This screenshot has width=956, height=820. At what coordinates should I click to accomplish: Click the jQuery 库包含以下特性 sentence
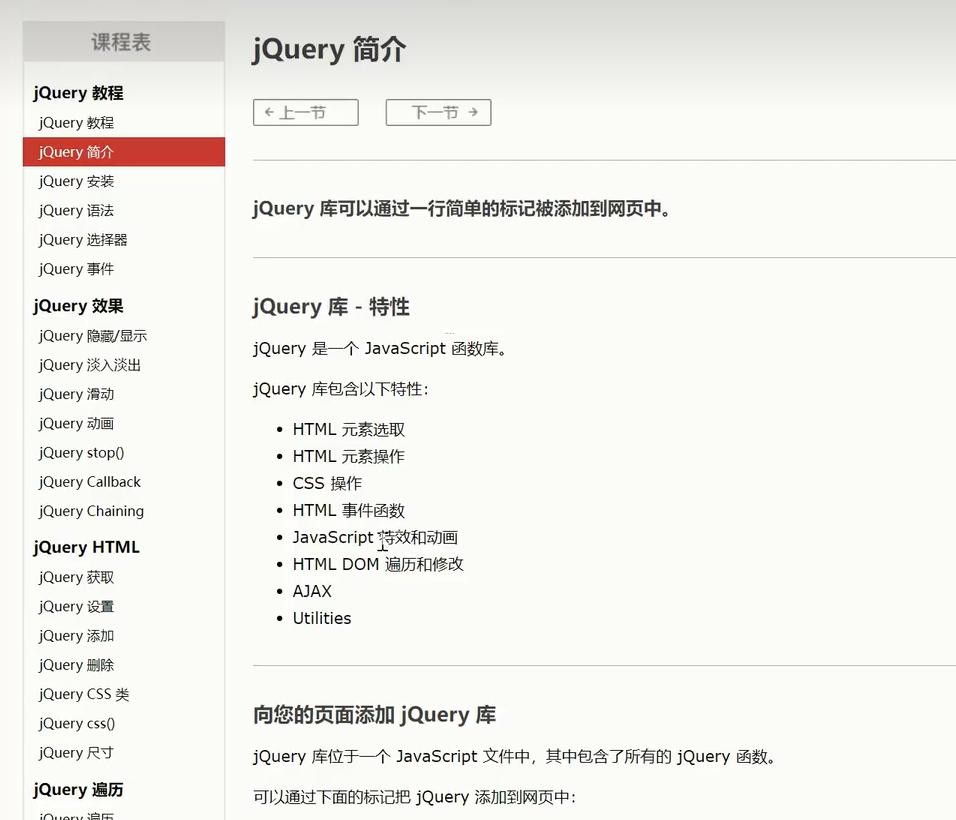click(341, 390)
